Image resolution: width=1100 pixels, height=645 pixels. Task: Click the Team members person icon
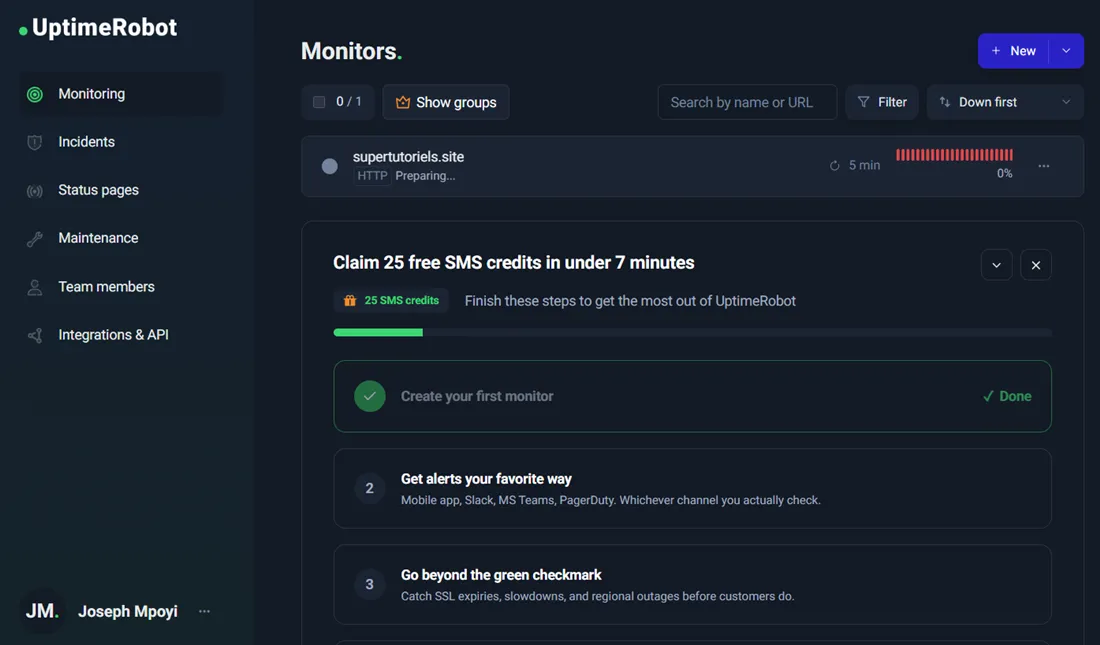coord(34,287)
